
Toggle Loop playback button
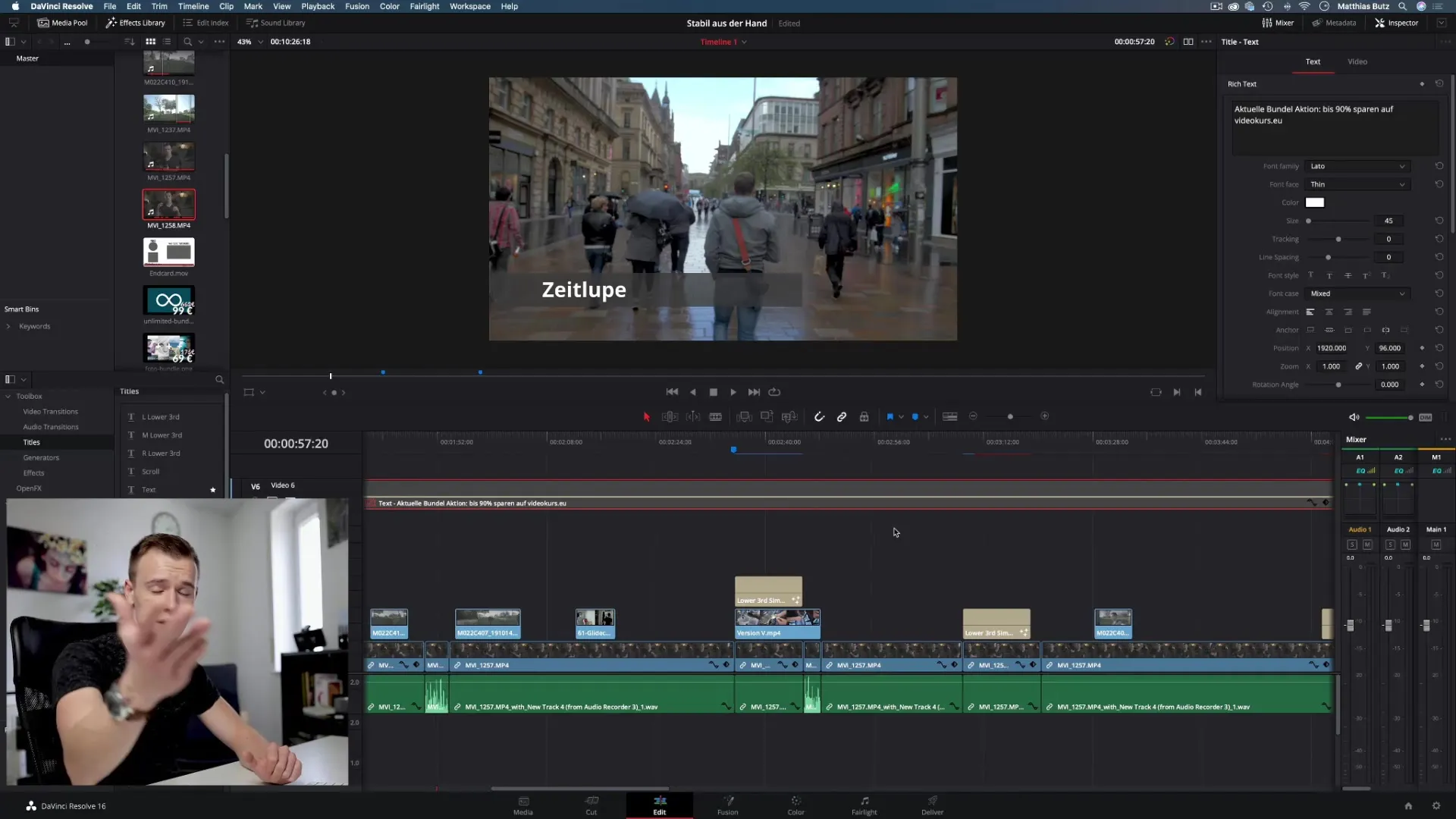point(774,392)
